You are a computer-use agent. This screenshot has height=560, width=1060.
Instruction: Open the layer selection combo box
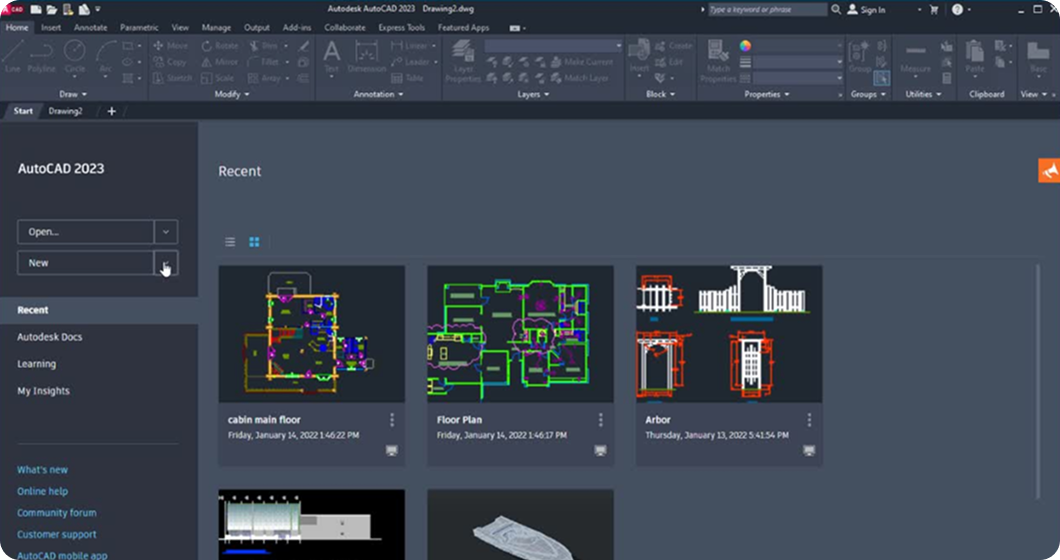coord(553,45)
